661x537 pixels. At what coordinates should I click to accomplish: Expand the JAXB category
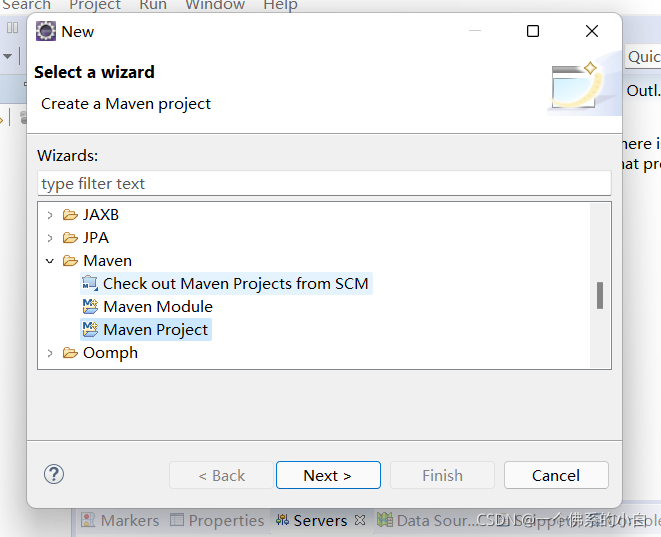50,215
